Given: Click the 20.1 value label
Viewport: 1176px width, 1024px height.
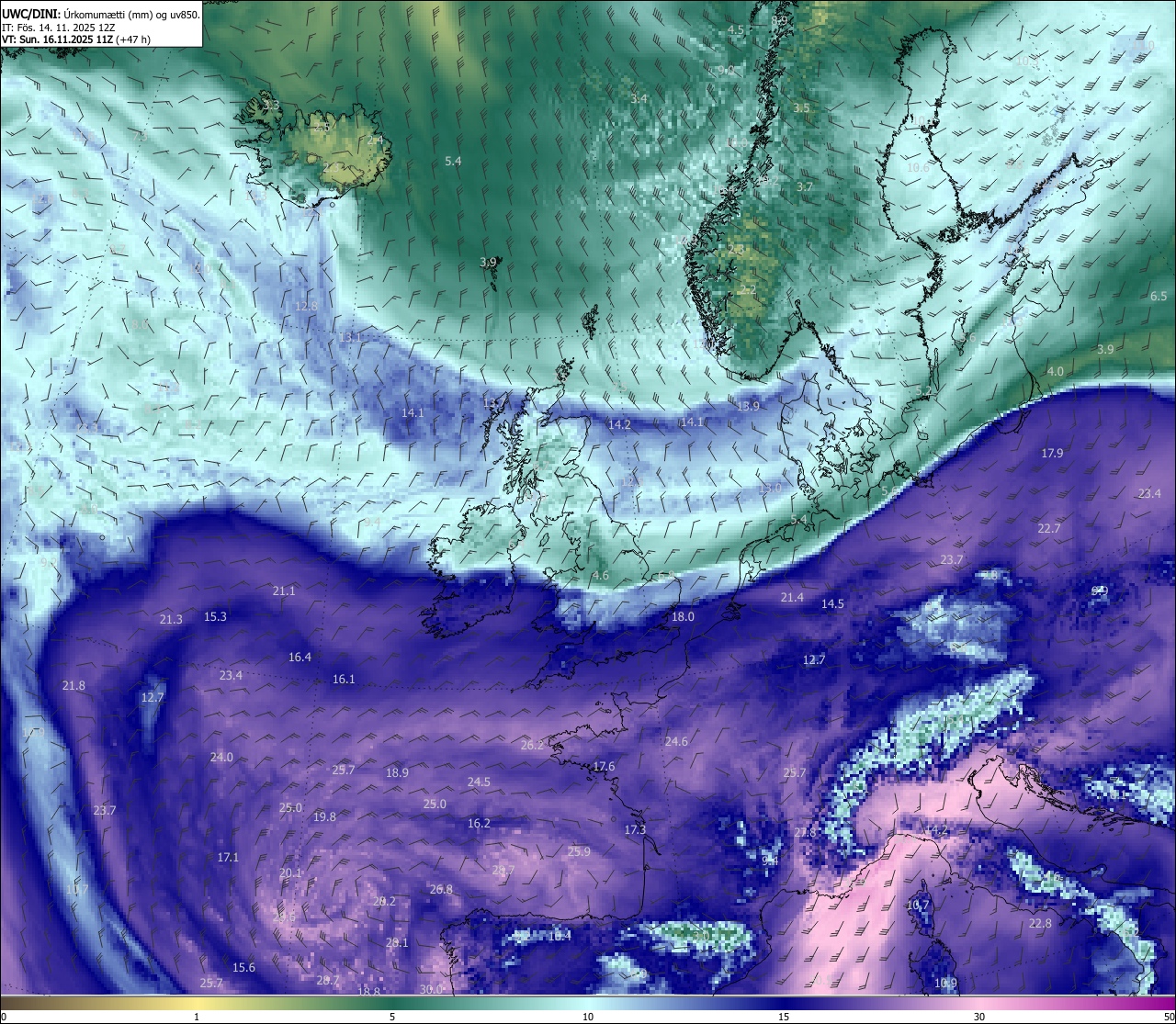Looking at the screenshot, I should [290, 872].
